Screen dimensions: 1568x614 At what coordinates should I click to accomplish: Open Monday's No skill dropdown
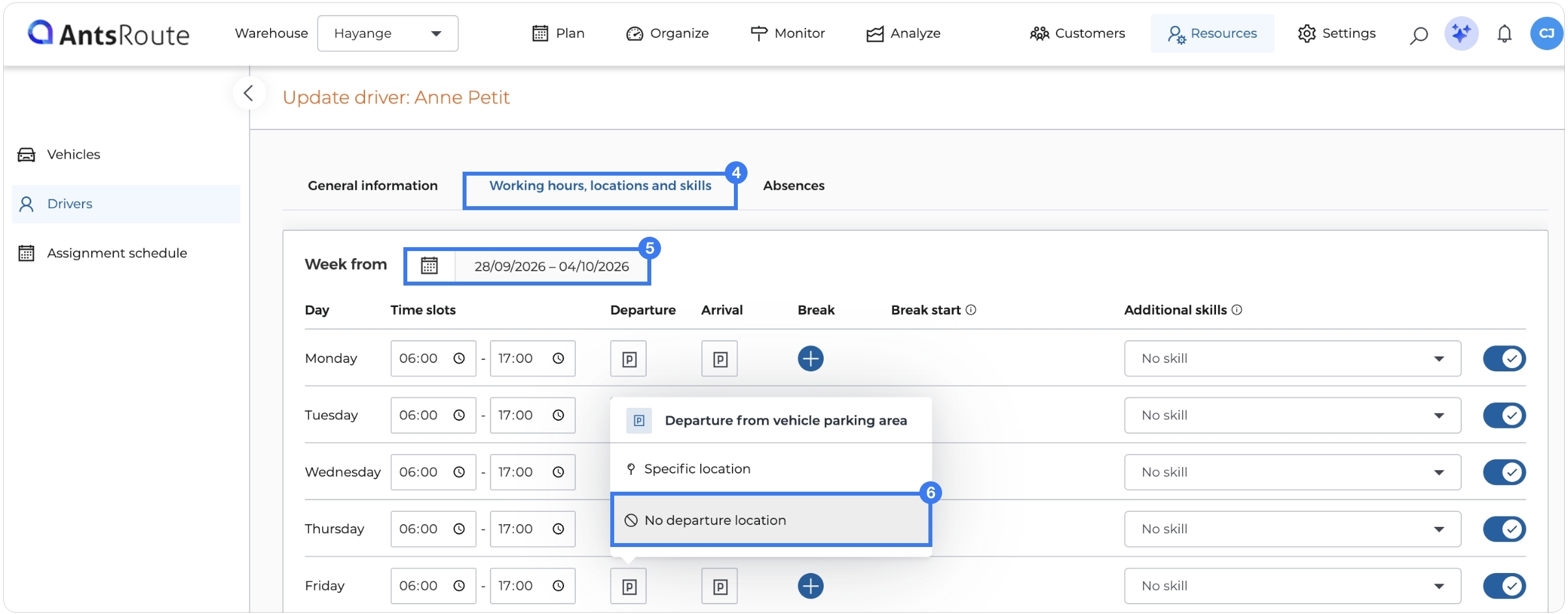[x=1292, y=358]
